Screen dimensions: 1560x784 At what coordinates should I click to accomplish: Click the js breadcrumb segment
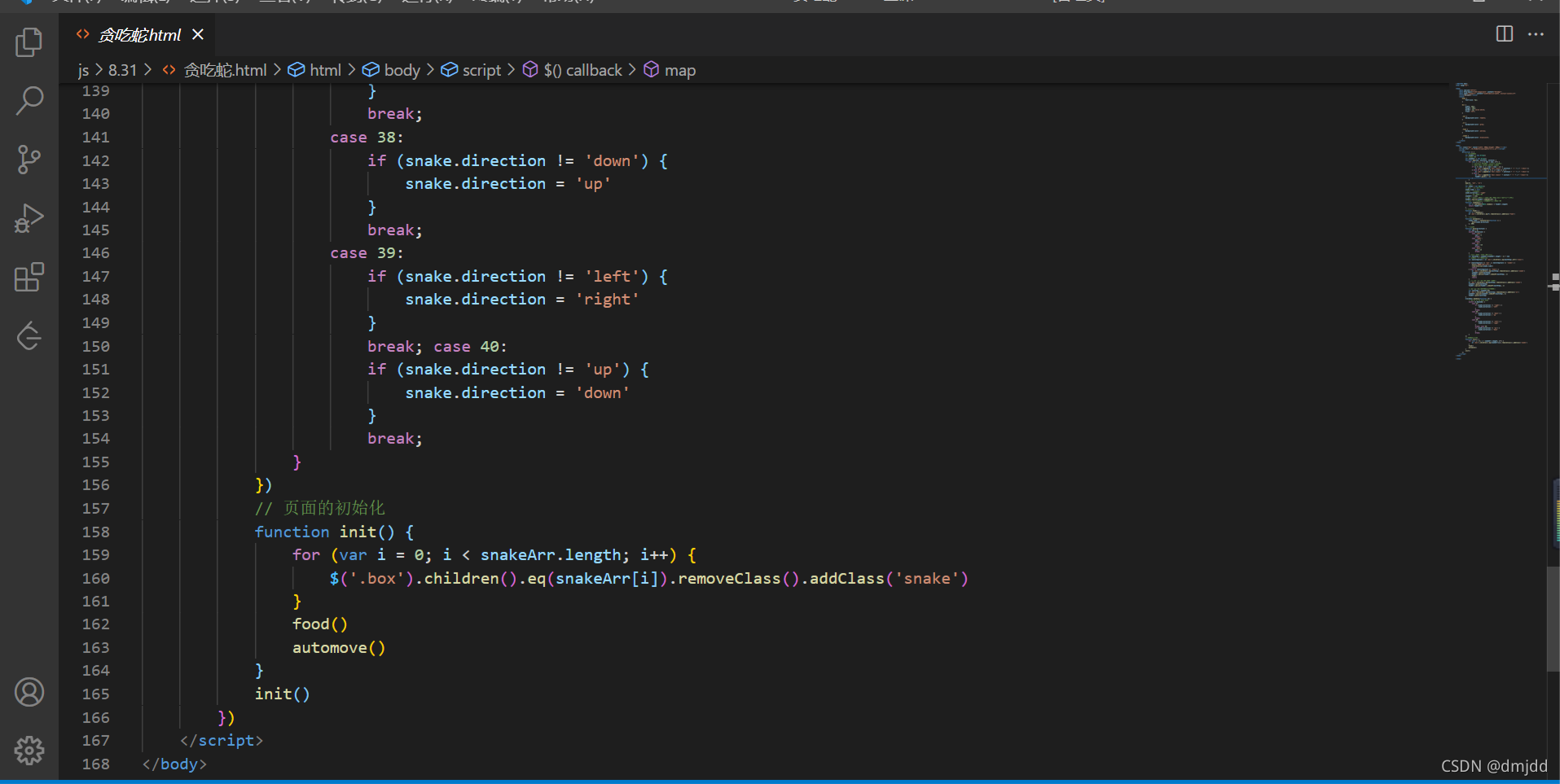click(x=83, y=71)
